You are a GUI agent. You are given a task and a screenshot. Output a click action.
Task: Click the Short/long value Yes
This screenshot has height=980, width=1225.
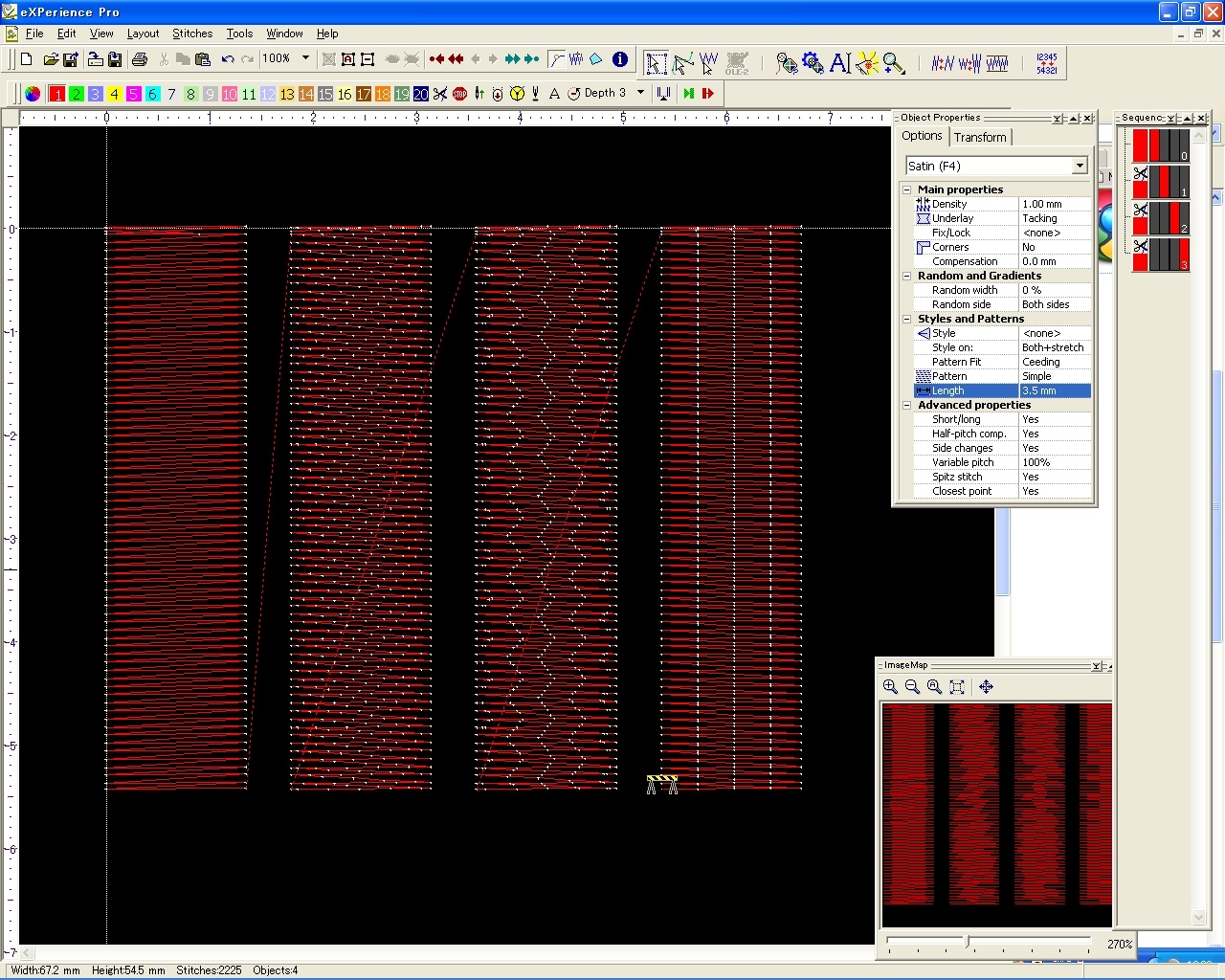(1055, 419)
